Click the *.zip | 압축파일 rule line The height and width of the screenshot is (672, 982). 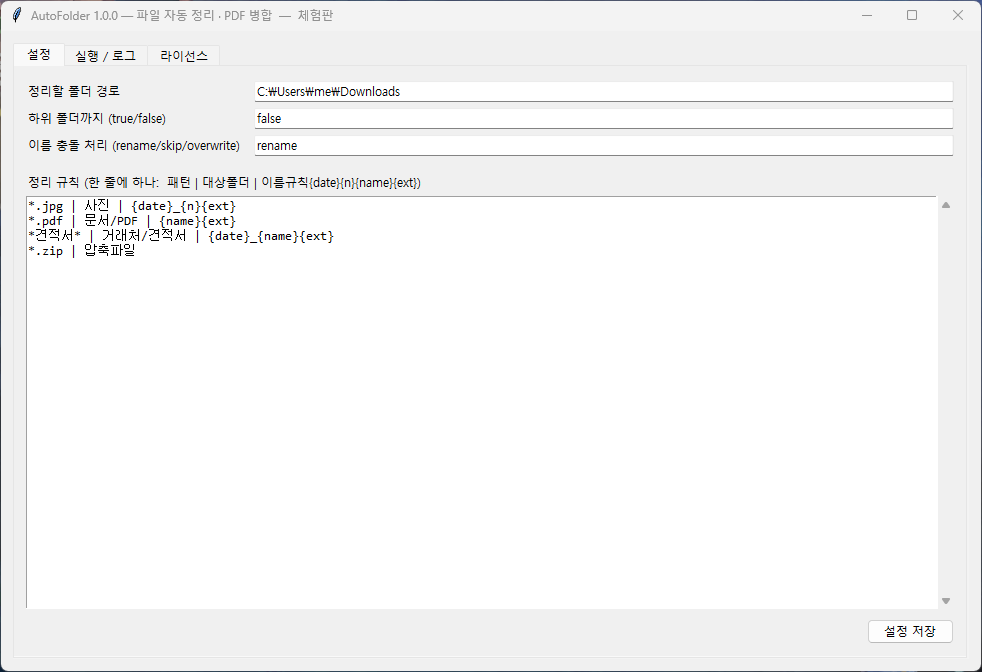[82, 251]
